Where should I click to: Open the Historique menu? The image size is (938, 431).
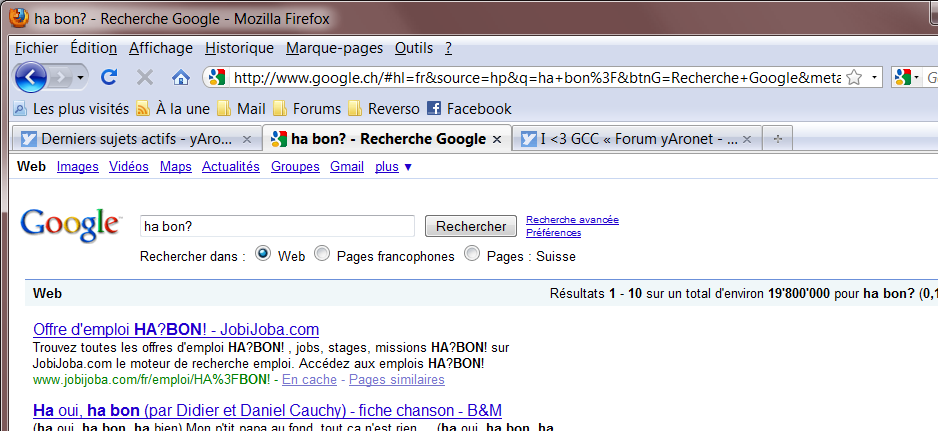[x=239, y=48]
